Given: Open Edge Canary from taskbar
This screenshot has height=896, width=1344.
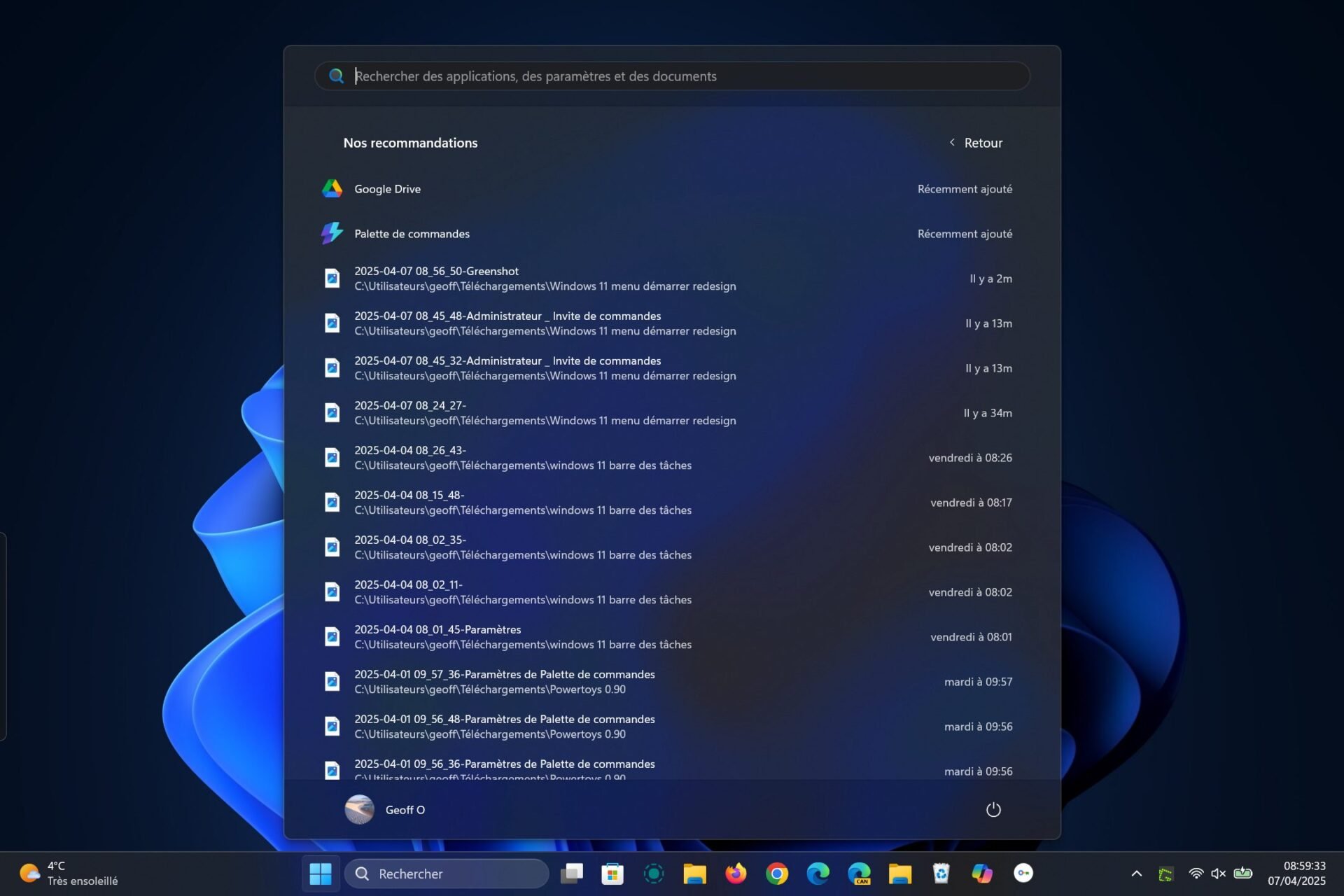Looking at the screenshot, I should (x=859, y=874).
